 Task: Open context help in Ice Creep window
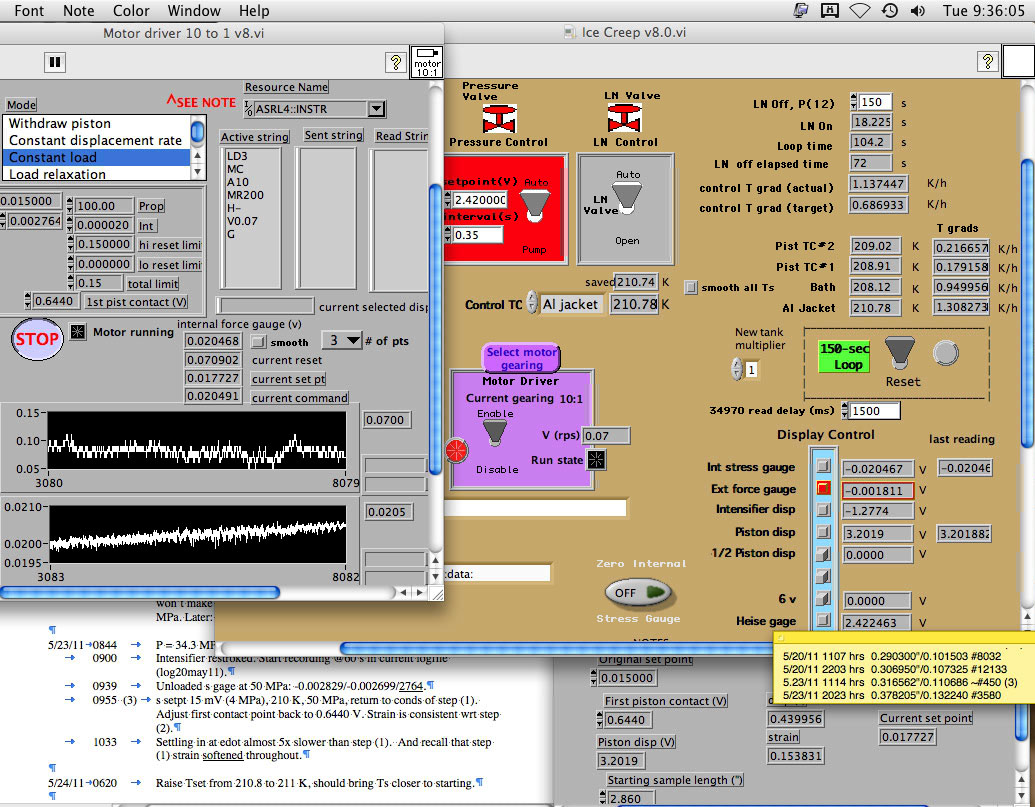point(986,62)
